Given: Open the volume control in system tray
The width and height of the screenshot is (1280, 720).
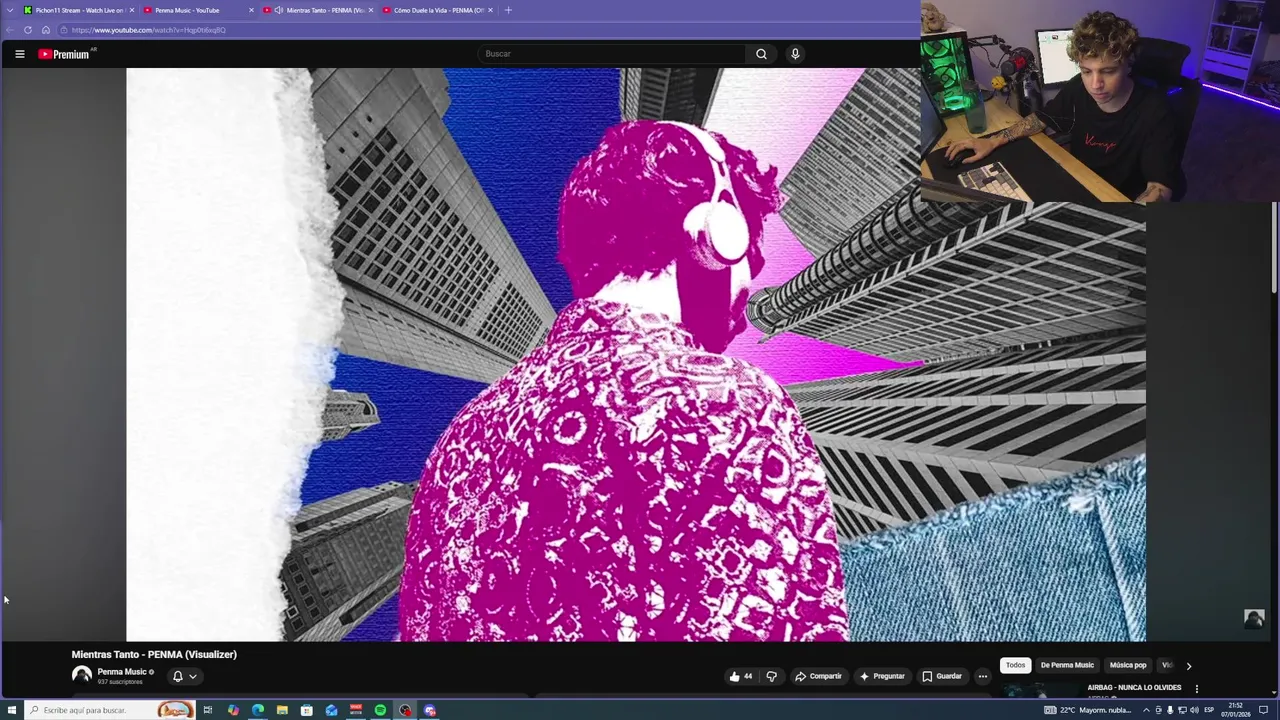Looking at the screenshot, I should click(1194, 710).
